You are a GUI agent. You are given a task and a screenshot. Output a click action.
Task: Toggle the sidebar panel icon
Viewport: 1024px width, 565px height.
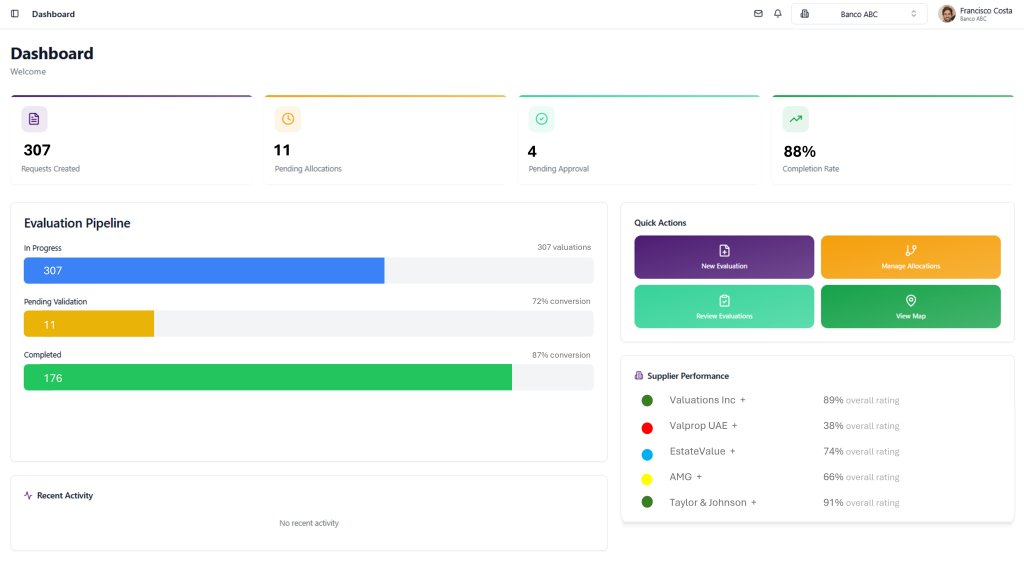(x=14, y=14)
